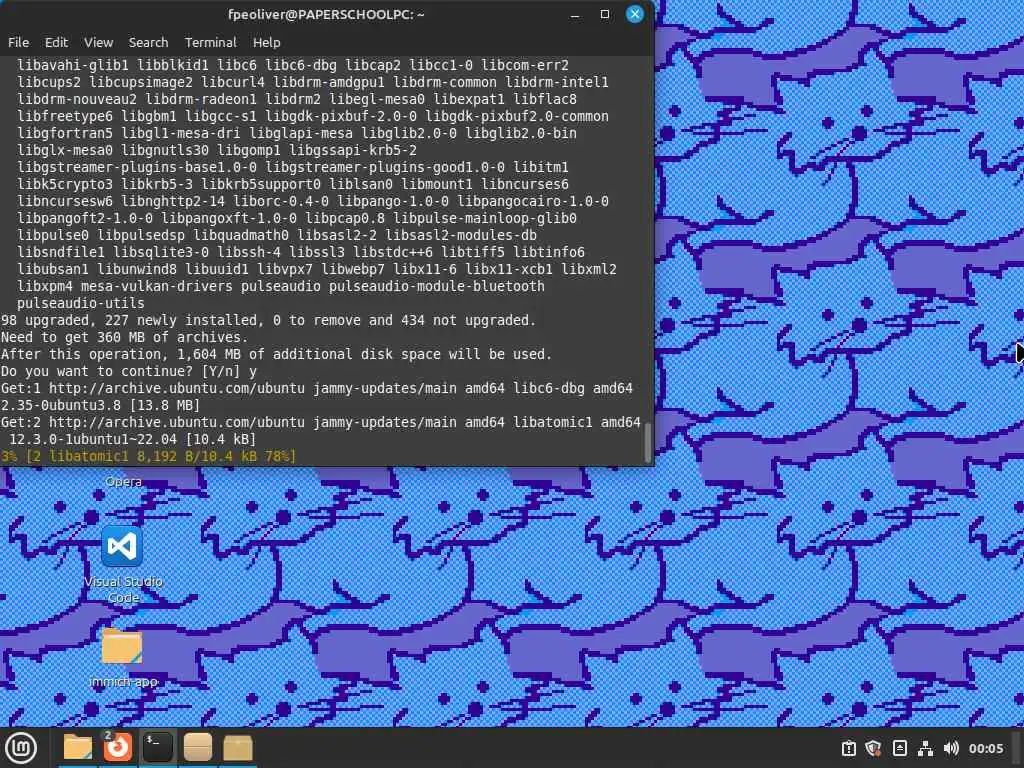1024x768 pixels.
Task: Maximize the terminal window
Action: (605, 14)
